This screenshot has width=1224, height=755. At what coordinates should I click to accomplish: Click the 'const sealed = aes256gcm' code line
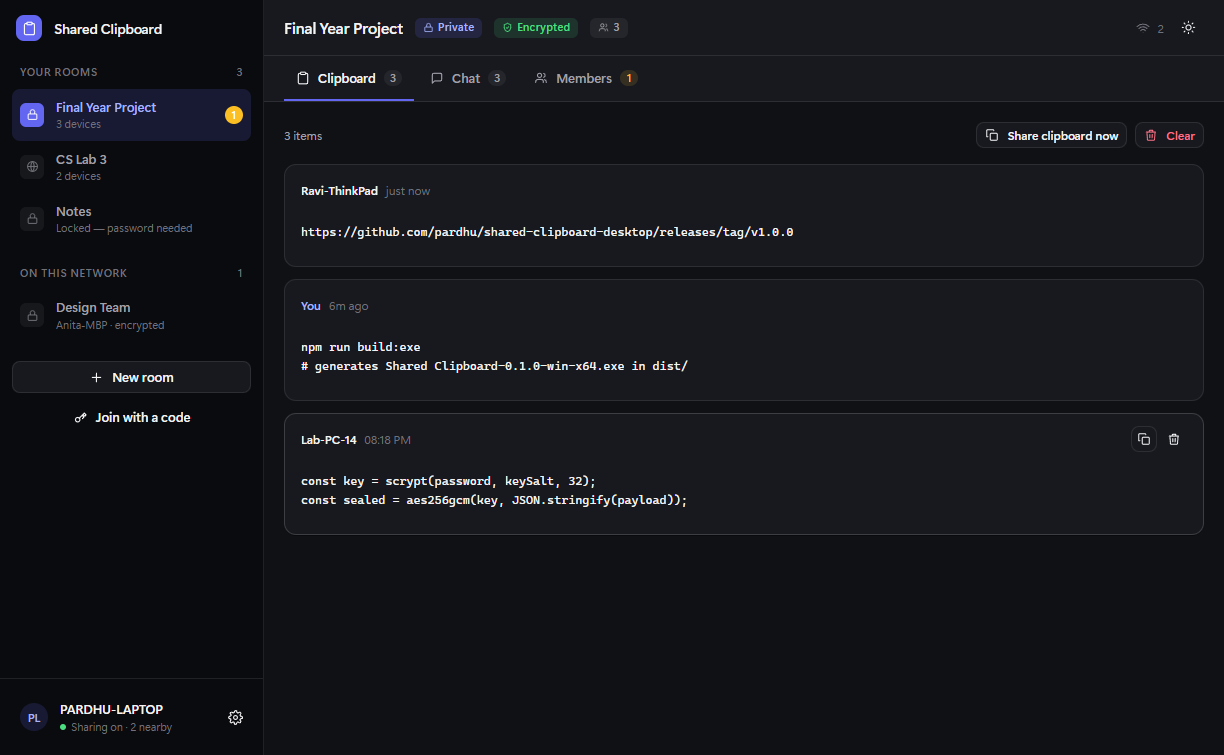click(x=494, y=500)
